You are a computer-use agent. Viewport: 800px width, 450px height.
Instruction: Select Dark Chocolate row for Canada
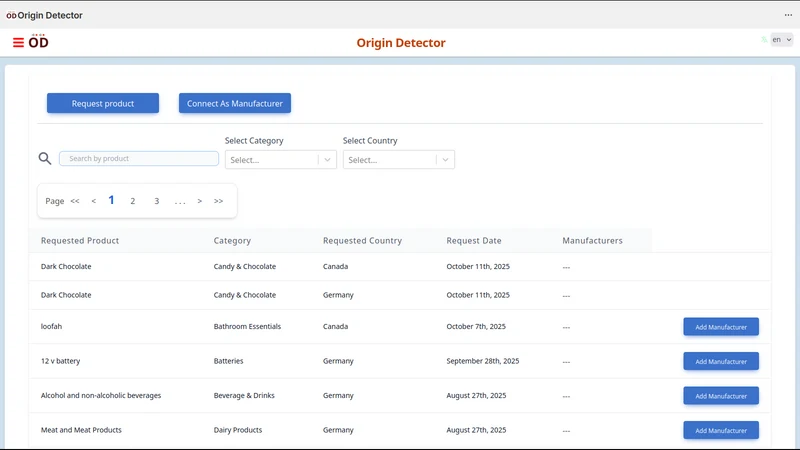tap(400, 266)
